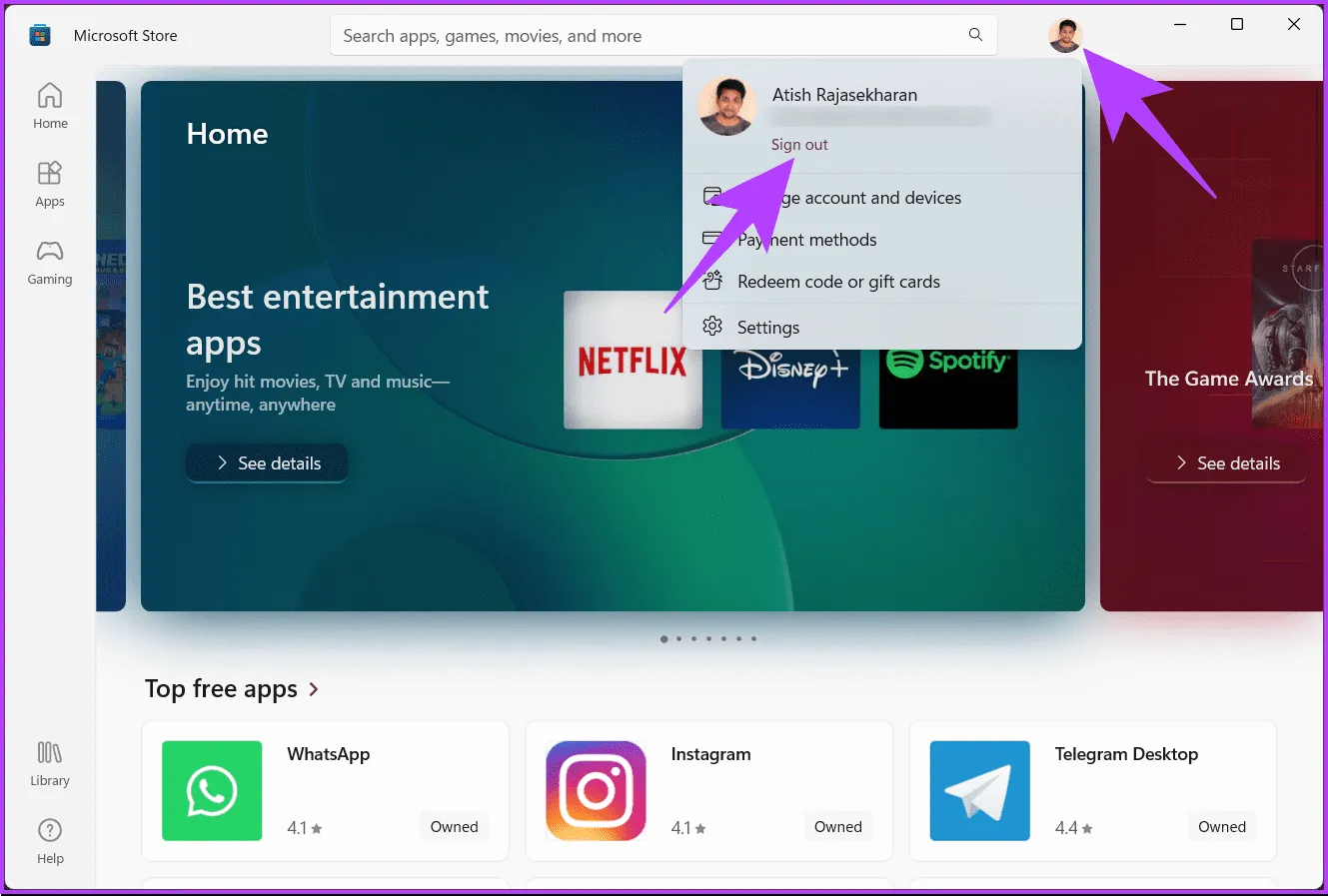Select the second carousel page dot
Image resolution: width=1328 pixels, height=896 pixels.
pyautogui.click(x=678, y=638)
